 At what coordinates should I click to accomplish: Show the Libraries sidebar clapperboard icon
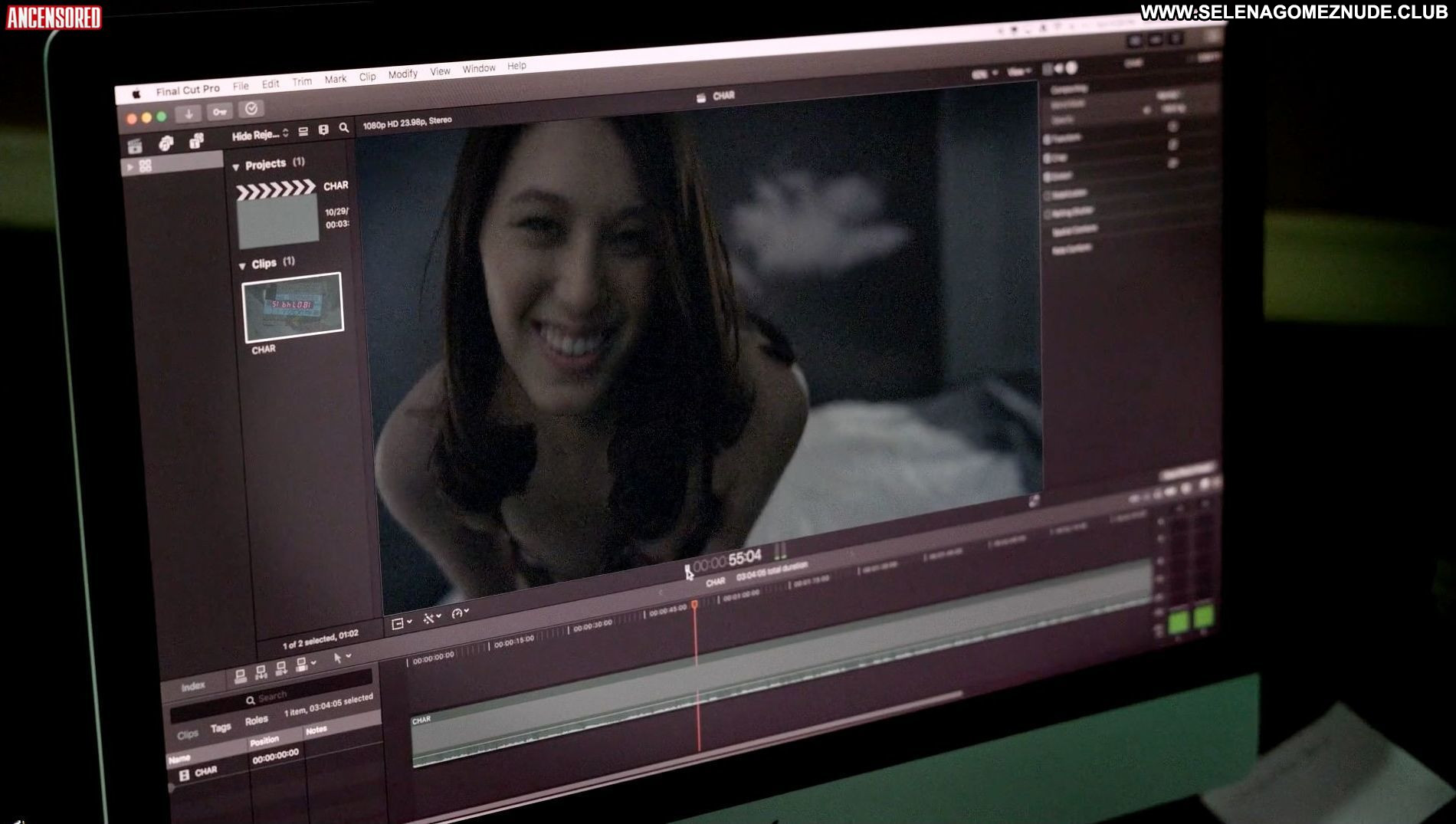tap(136, 146)
